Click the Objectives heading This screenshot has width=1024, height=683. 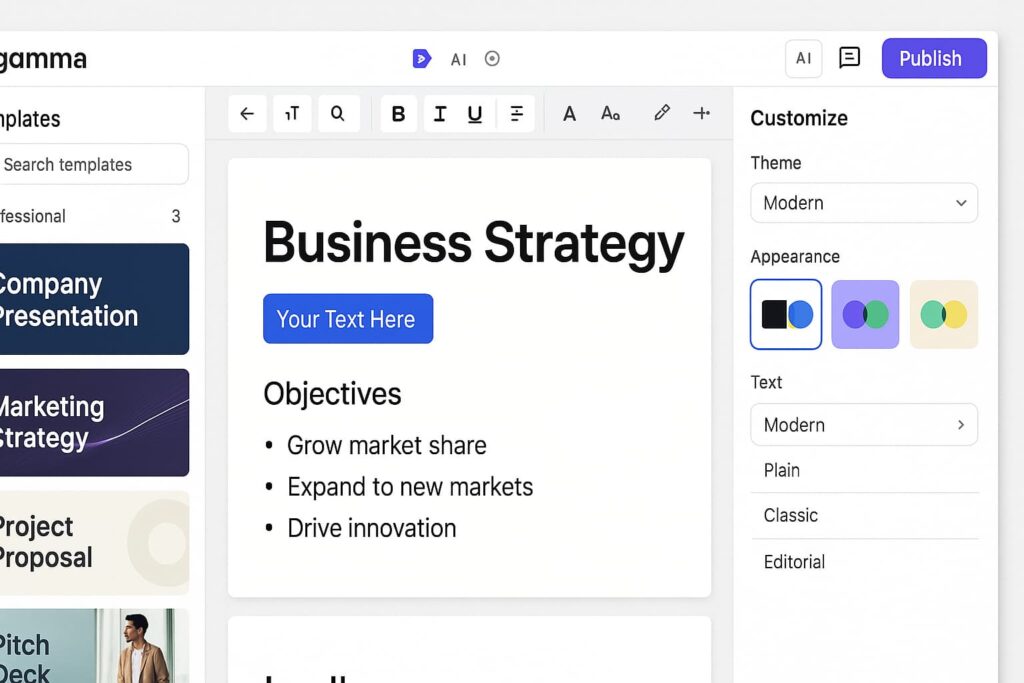point(332,394)
